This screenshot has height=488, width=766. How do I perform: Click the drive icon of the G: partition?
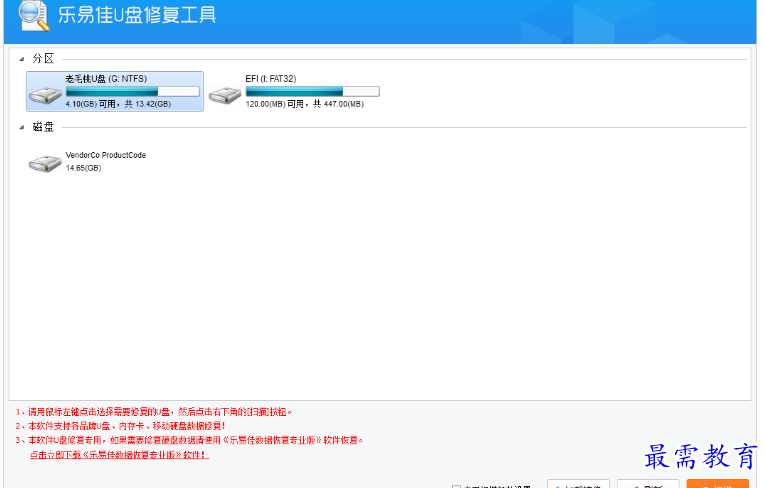(x=45, y=95)
